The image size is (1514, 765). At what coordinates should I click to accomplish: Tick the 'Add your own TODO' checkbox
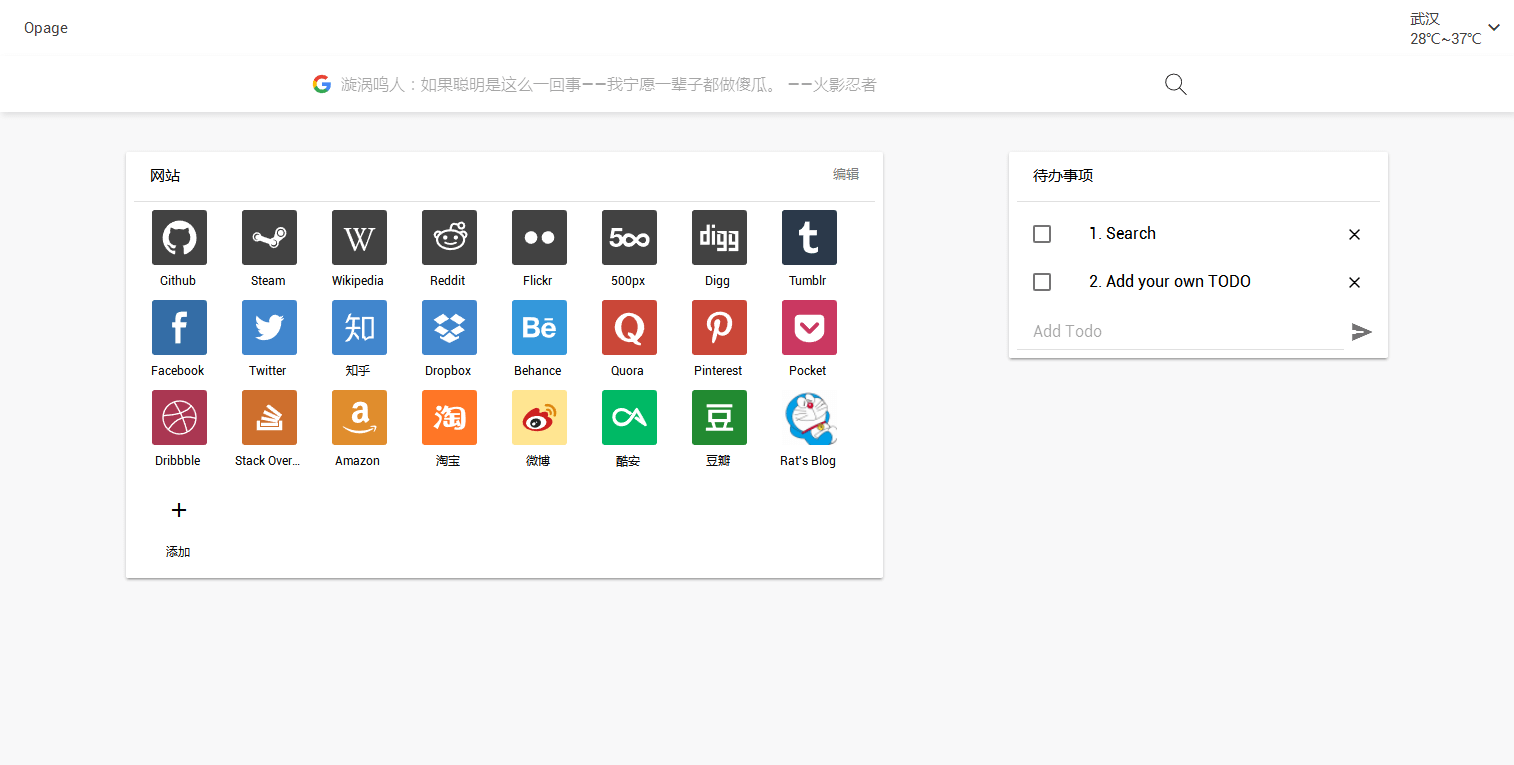[x=1042, y=282]
